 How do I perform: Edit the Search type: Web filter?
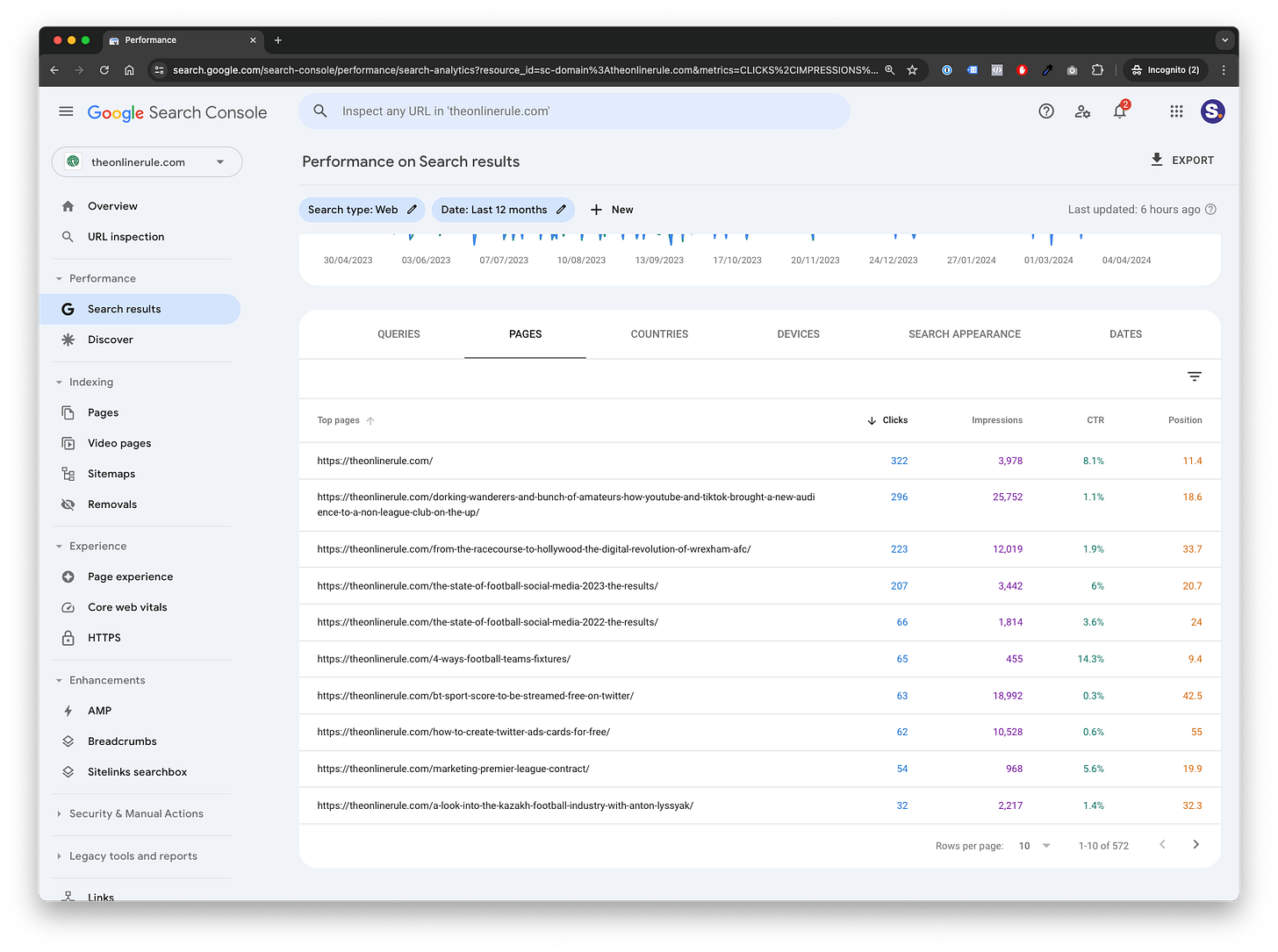(x=363, y=210)
